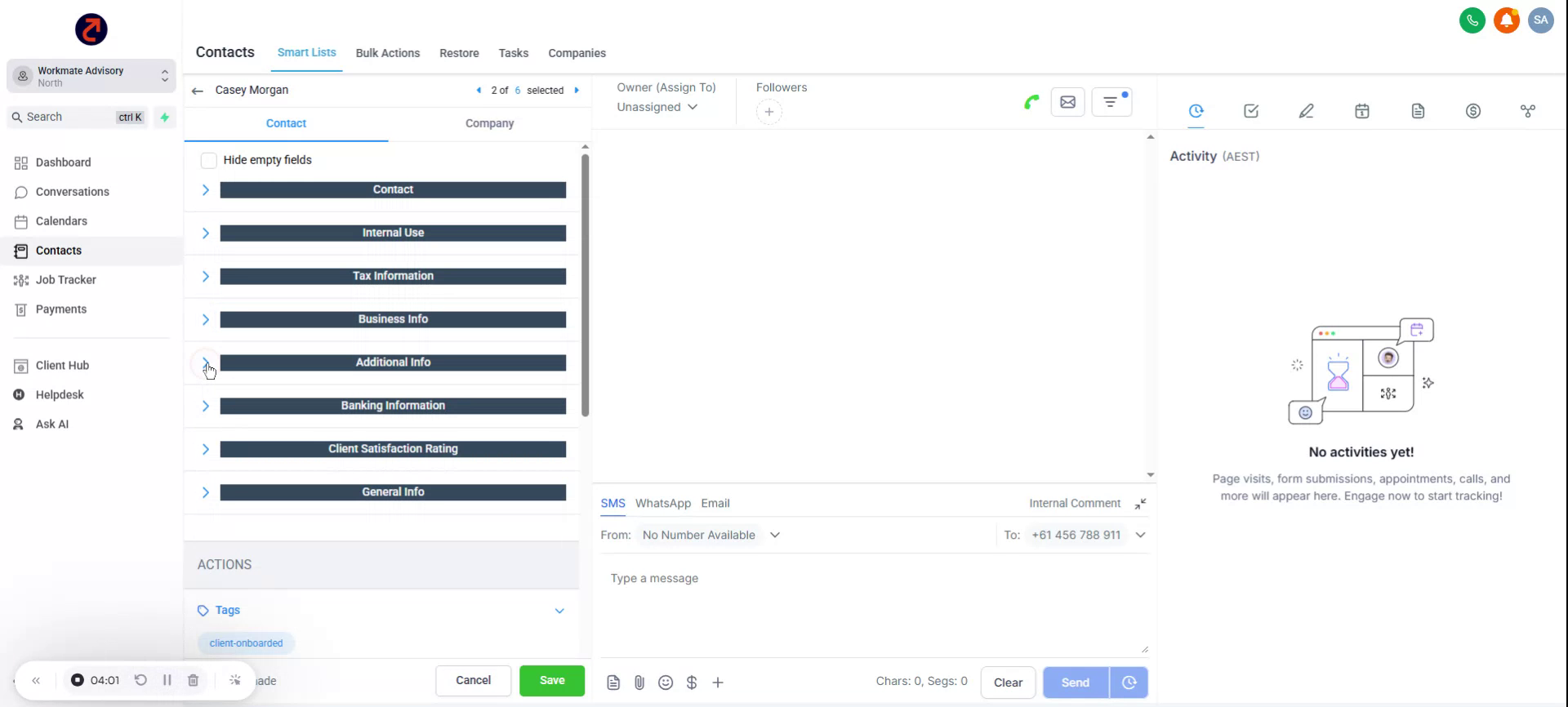The image size is (1568, 707).
Task: Select the WhatsApp message tab
Action: coord(663,504)
